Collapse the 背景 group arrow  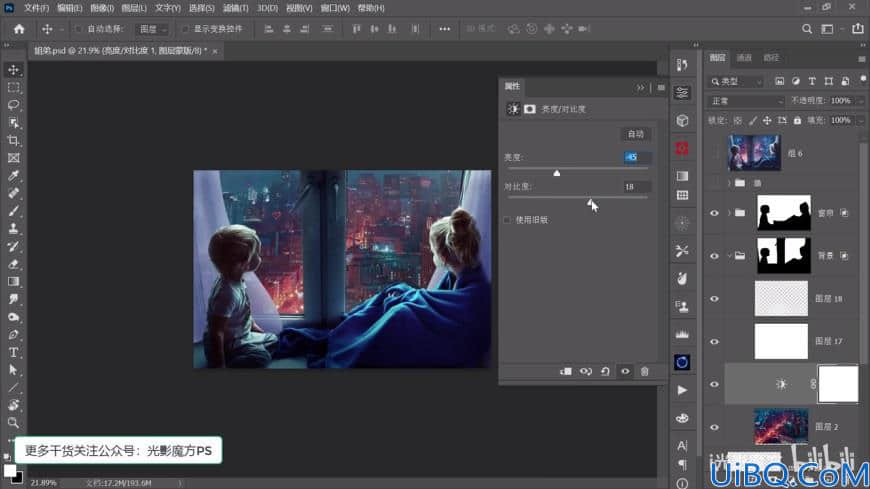(729, 256)
